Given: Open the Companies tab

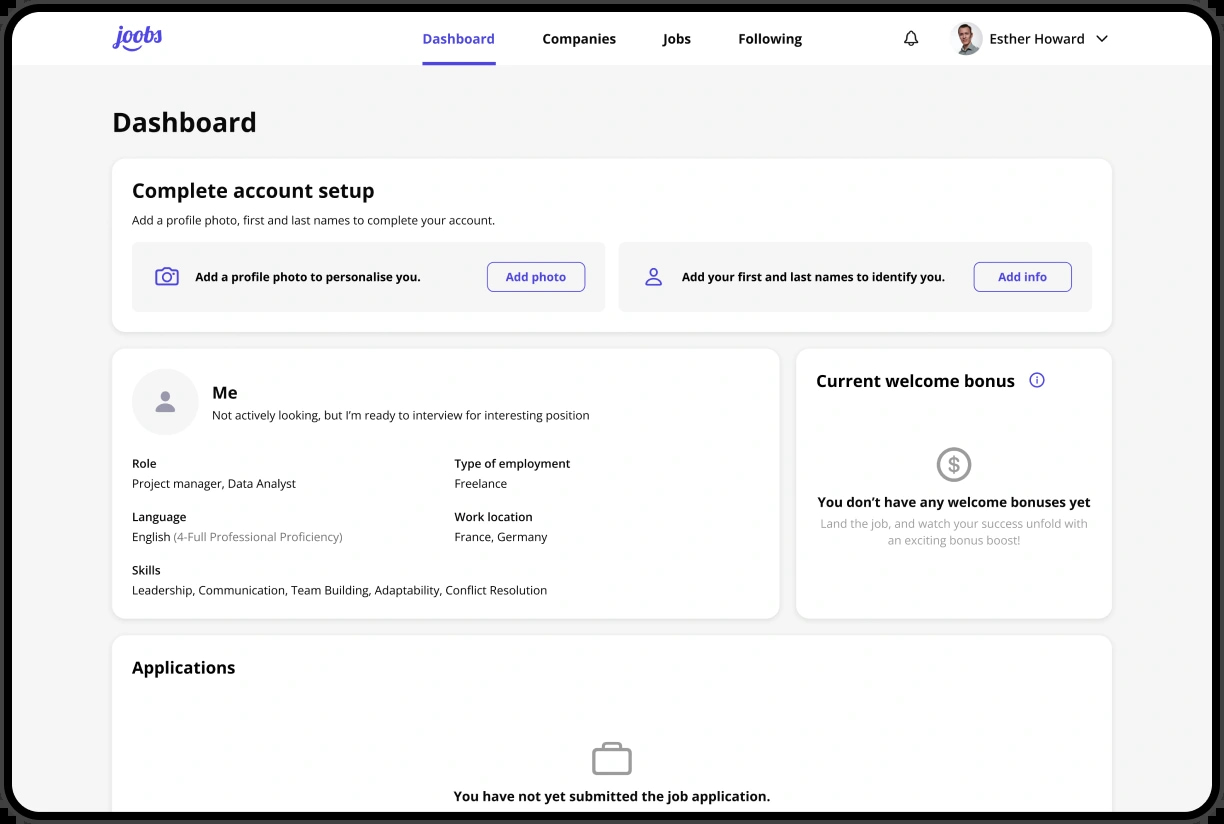Looking at the screenshot, I should coord(579,39).
